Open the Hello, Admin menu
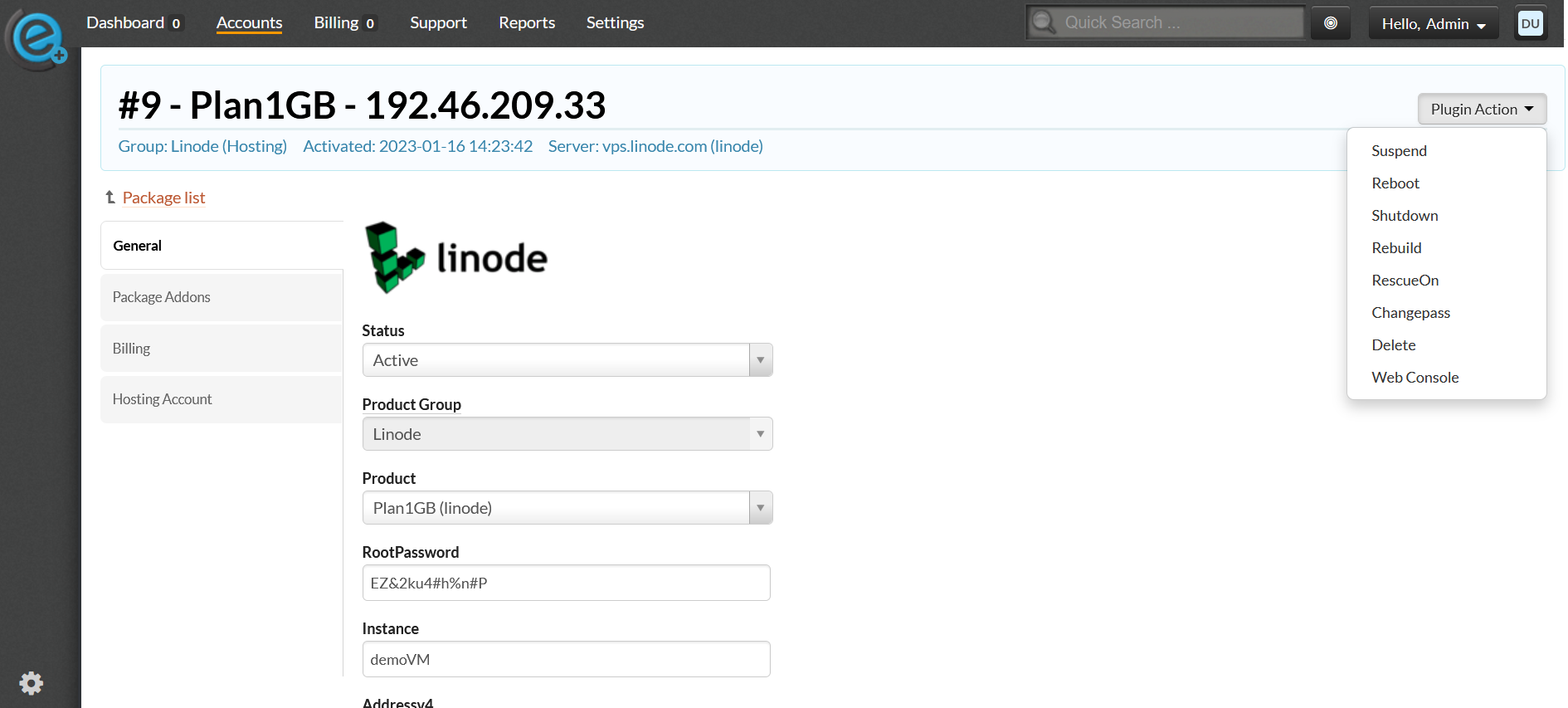Image resolution: width=1568 pixels, height=708 pixels. (1433, 23)
